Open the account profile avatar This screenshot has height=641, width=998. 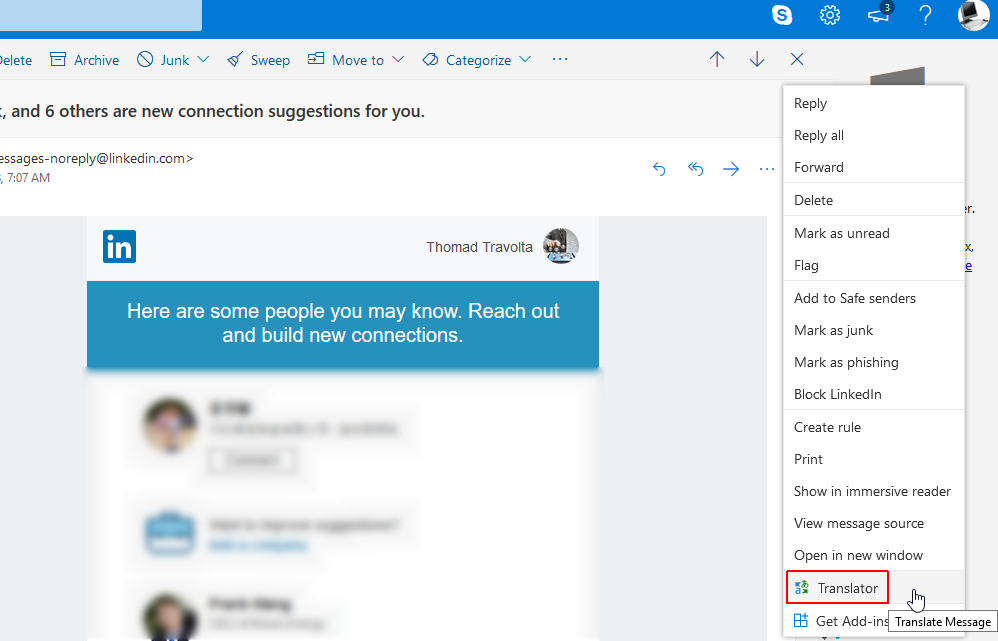pos(972,16)
